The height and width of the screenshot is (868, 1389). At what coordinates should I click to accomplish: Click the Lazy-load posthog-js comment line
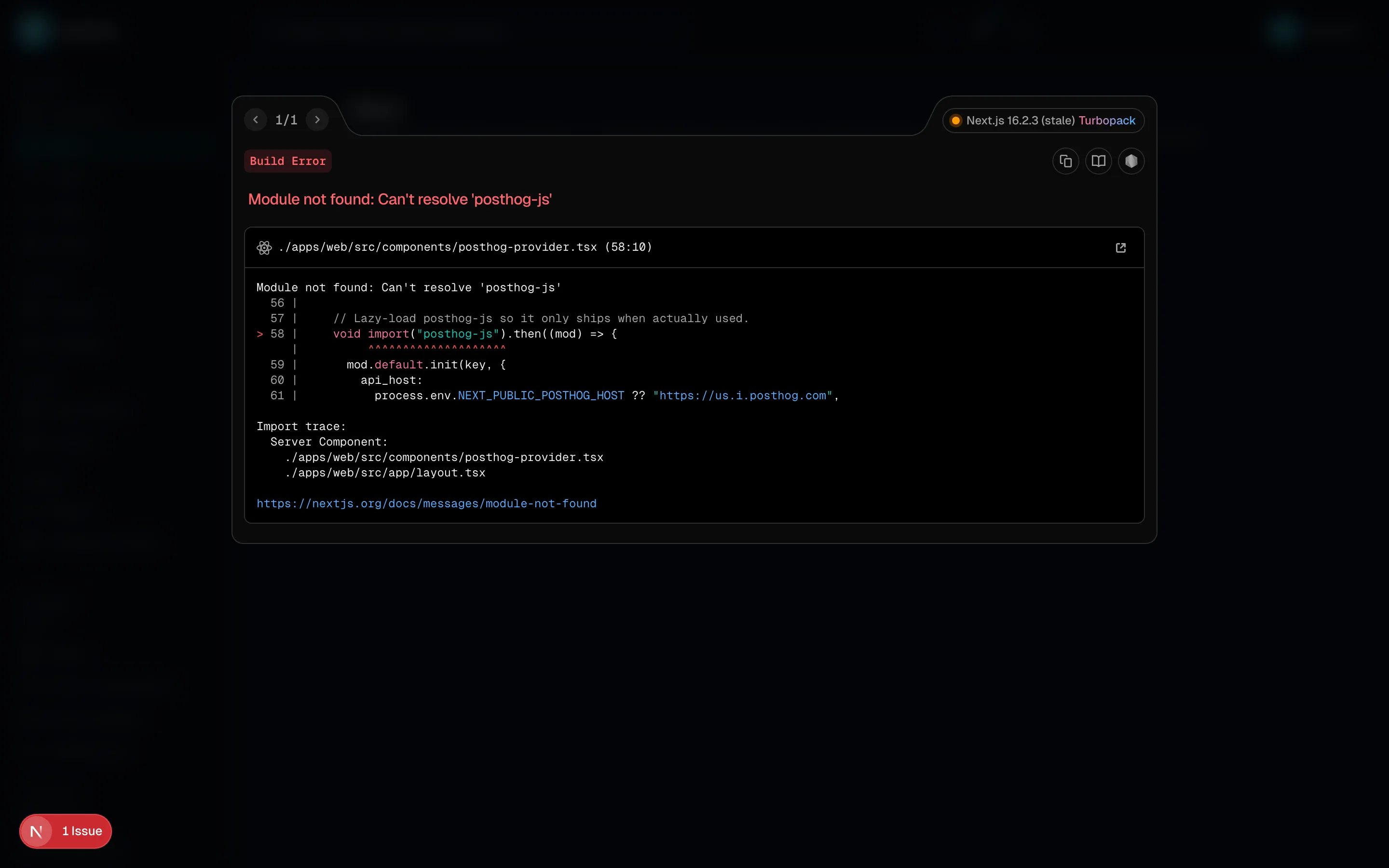coord(541,319)
